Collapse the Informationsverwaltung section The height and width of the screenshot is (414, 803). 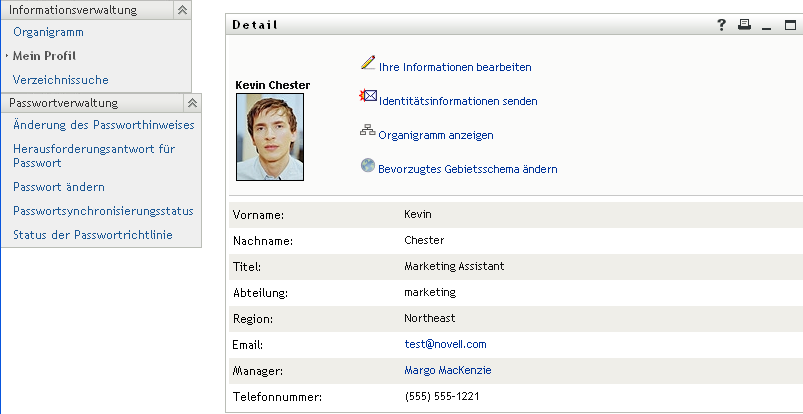pos(181,9)
